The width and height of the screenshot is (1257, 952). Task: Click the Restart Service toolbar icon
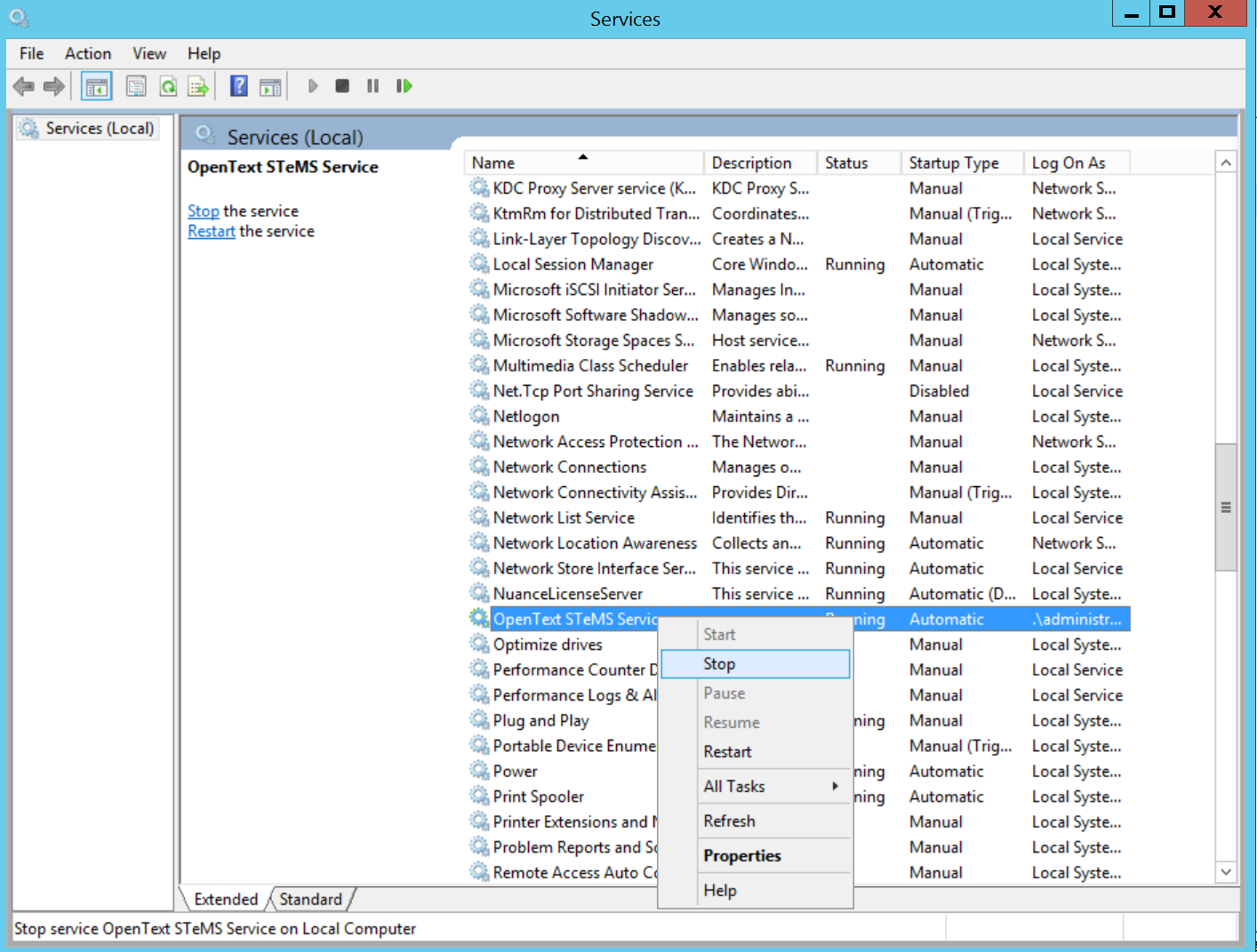(404, 86)
